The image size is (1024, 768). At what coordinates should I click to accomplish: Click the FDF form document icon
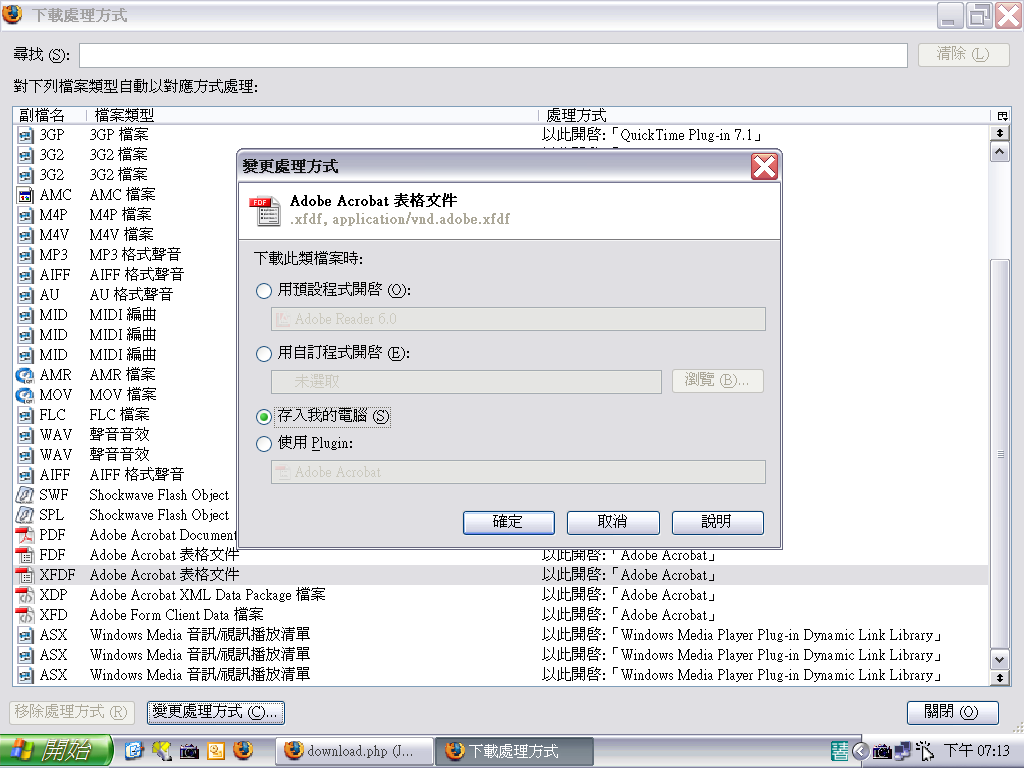tap(25, 556)
